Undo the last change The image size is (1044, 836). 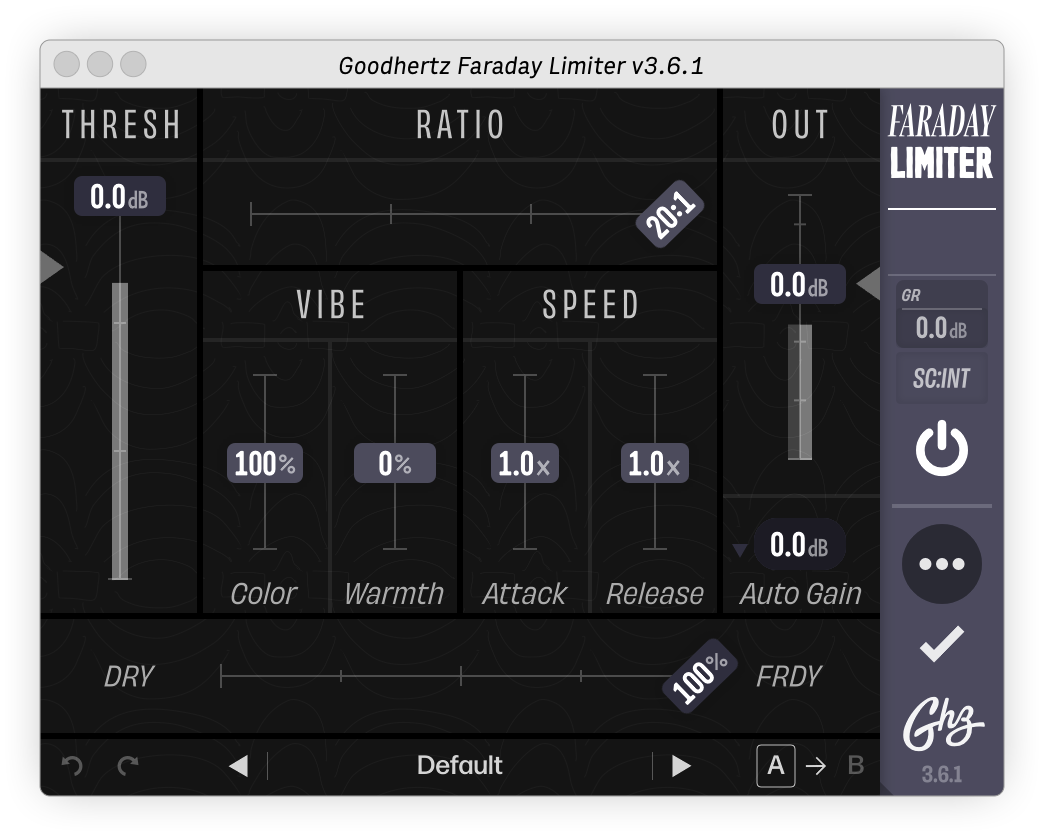[72, 765]
